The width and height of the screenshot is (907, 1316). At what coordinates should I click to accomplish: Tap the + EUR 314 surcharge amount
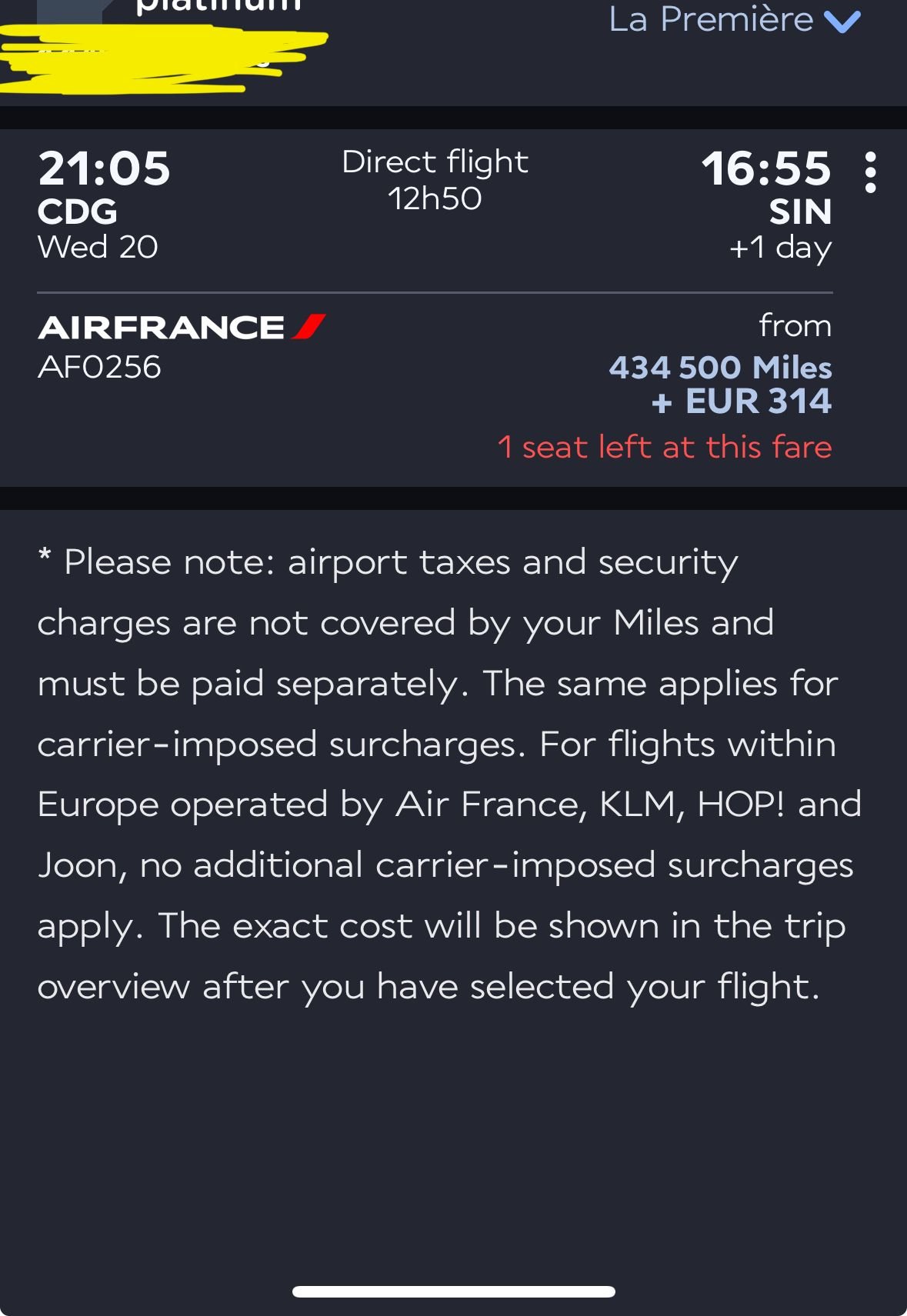click(x=742, y=401)
